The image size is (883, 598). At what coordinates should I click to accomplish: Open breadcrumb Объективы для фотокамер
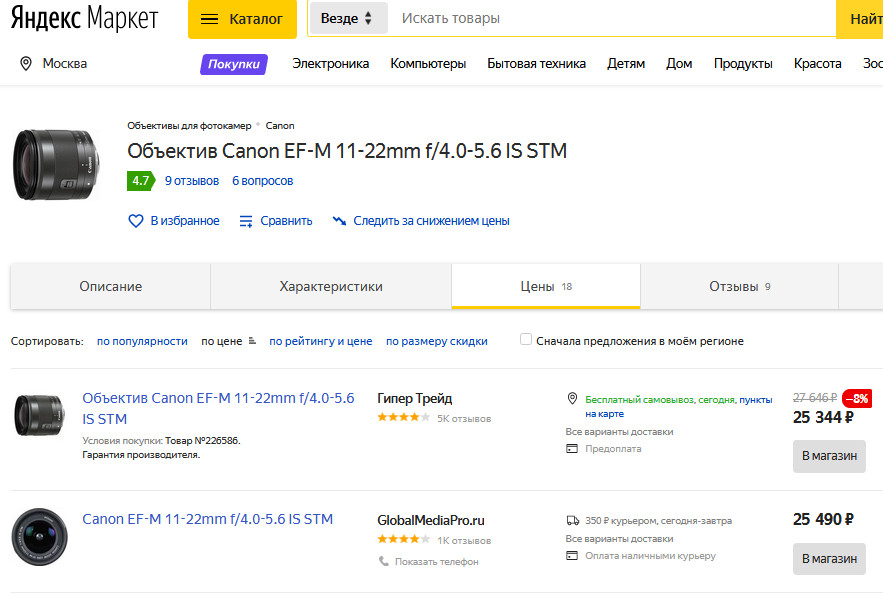189,126
